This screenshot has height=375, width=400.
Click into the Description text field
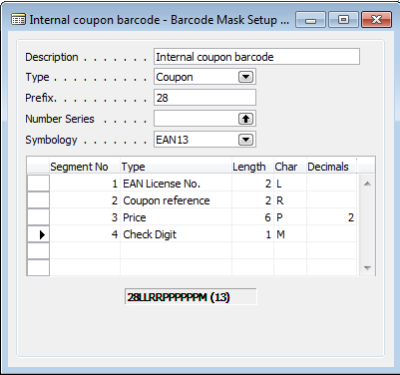[x=257, y=57]
